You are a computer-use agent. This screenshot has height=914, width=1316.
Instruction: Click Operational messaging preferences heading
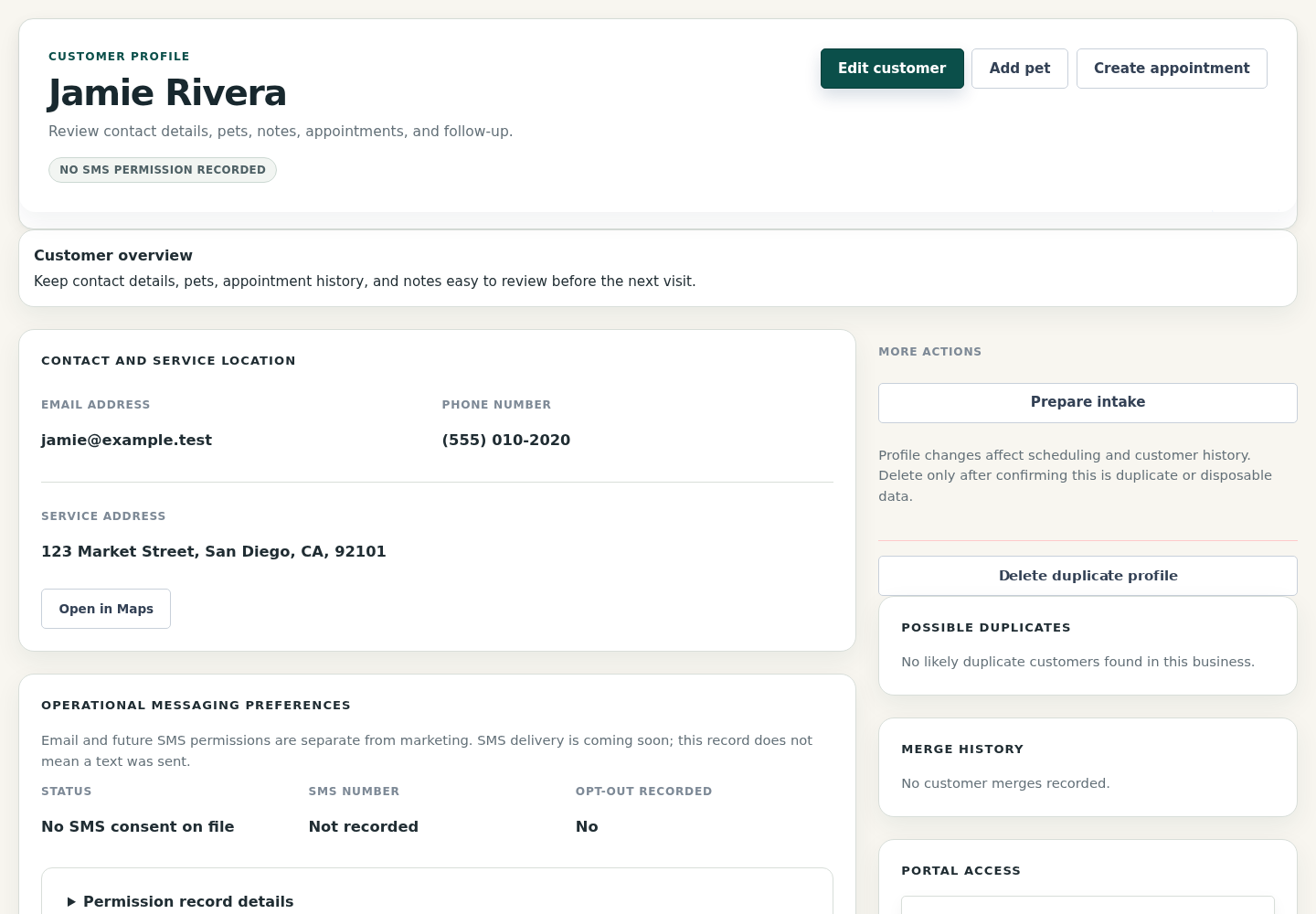[x=196, y=706]
